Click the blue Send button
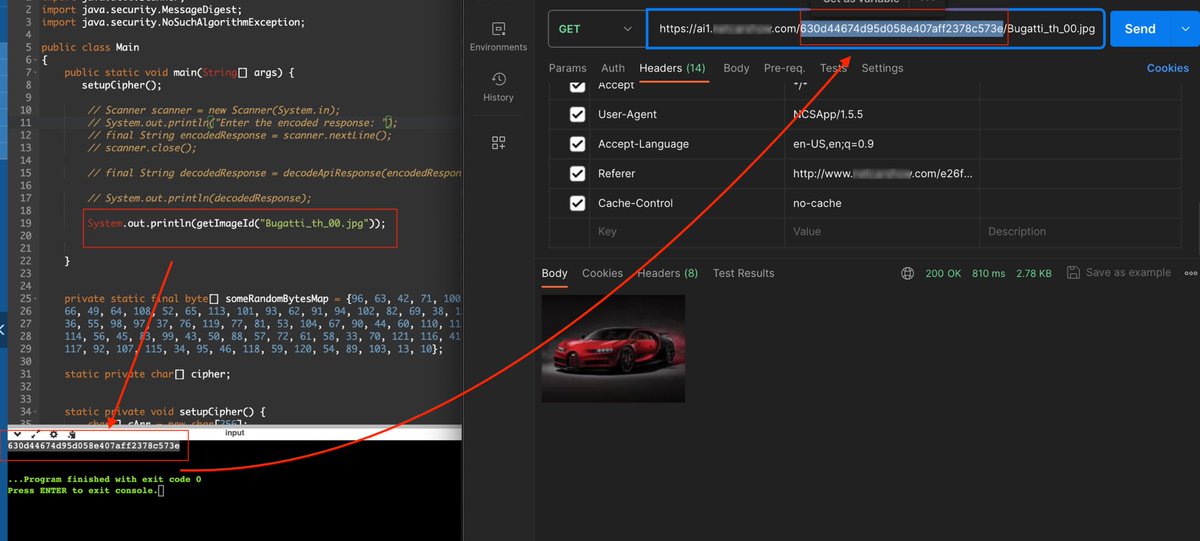 click(x=1140, y=29)
